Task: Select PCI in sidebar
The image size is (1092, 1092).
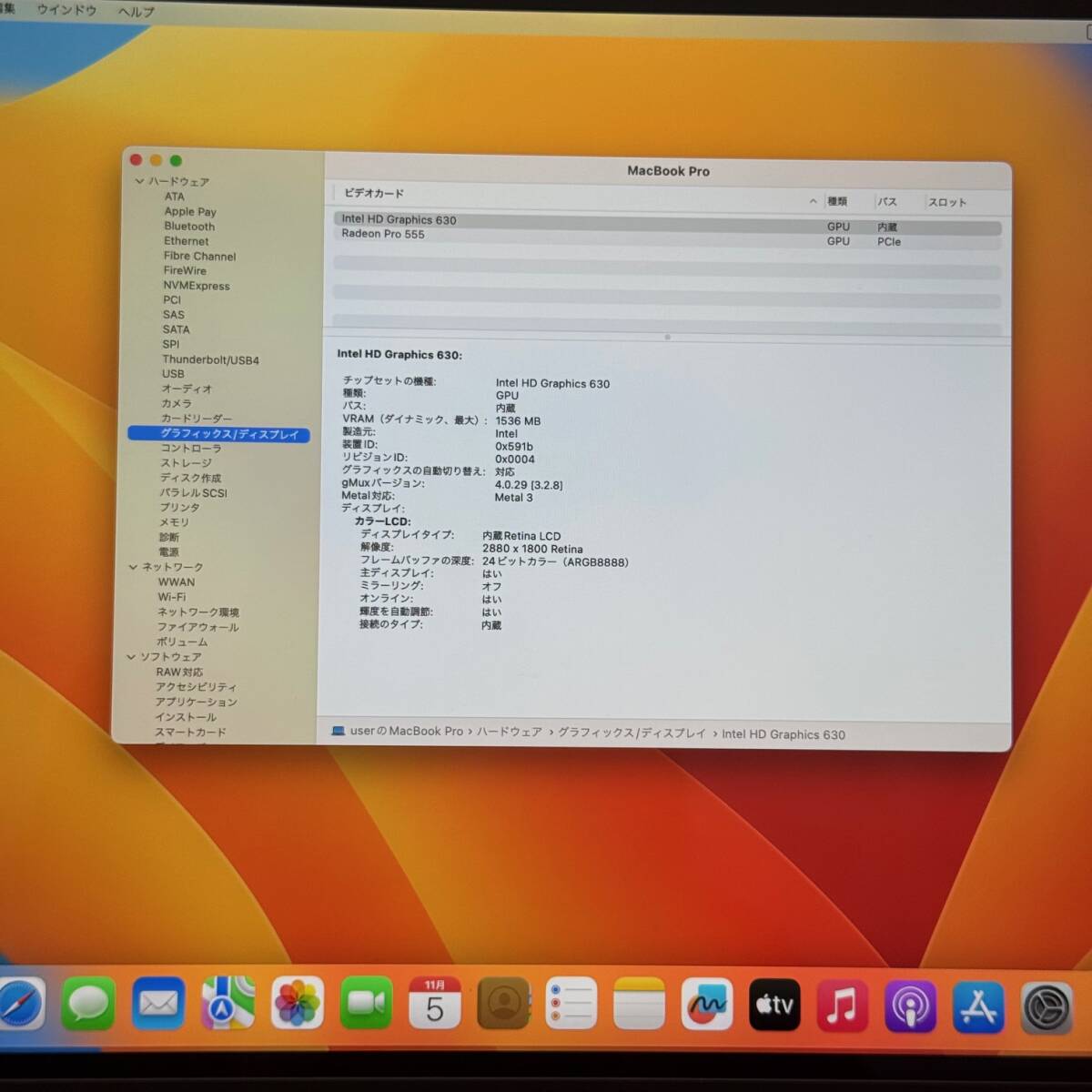Action: point(172,299)
